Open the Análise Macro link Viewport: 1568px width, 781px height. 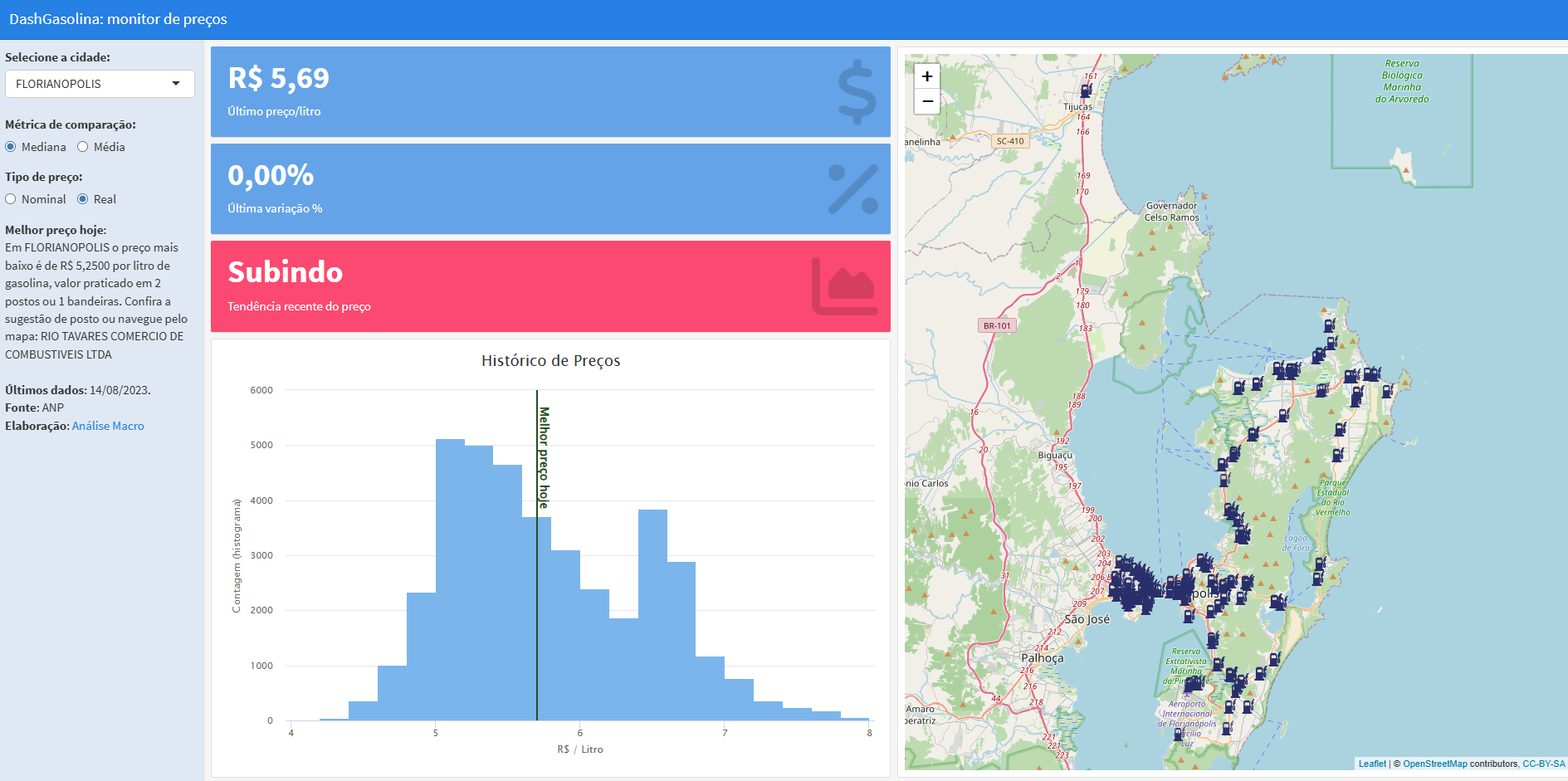point(108,426)
